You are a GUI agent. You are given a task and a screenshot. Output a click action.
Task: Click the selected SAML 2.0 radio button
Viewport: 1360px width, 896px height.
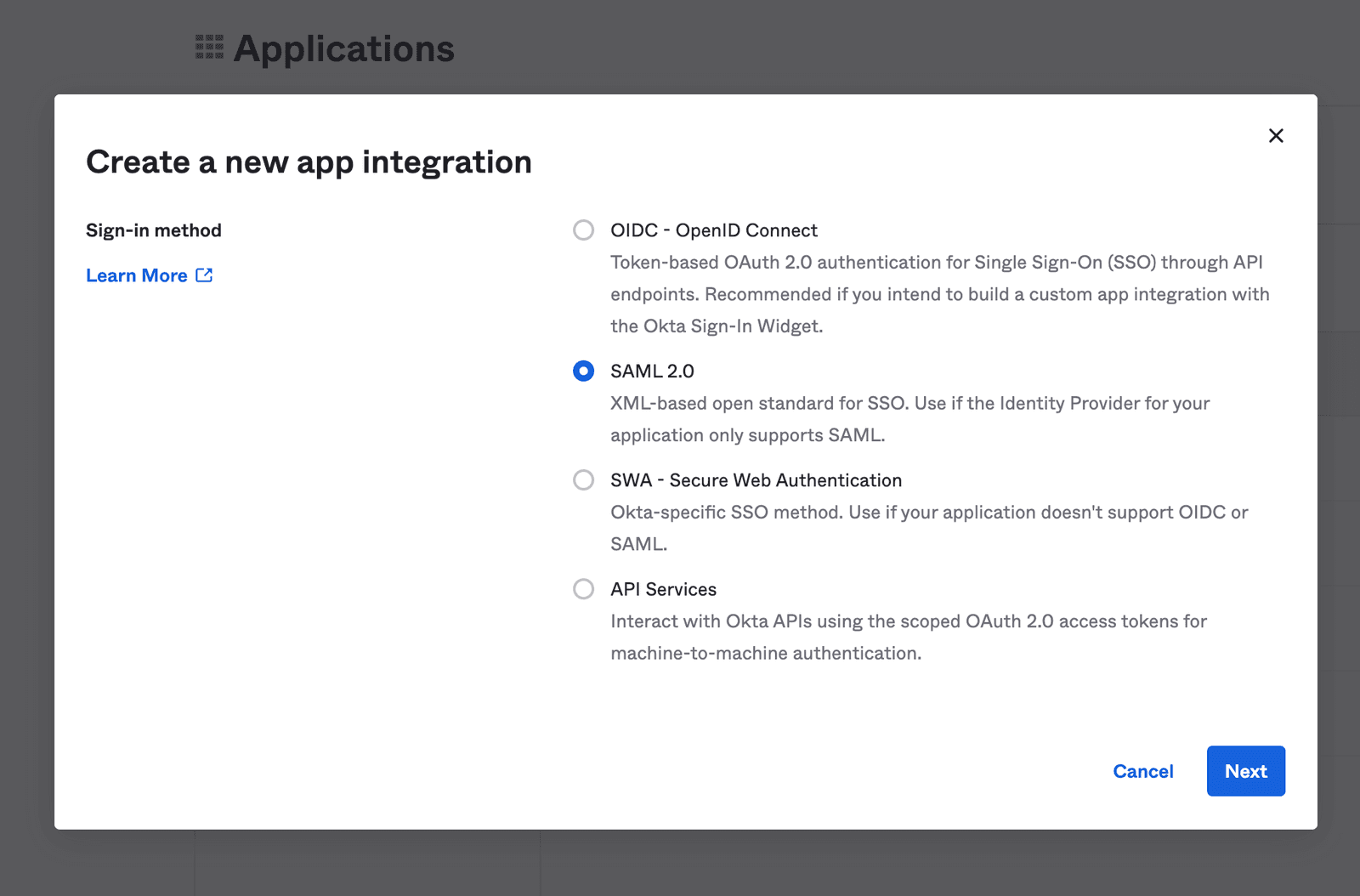pyautogui.click(x=583, y=371)
